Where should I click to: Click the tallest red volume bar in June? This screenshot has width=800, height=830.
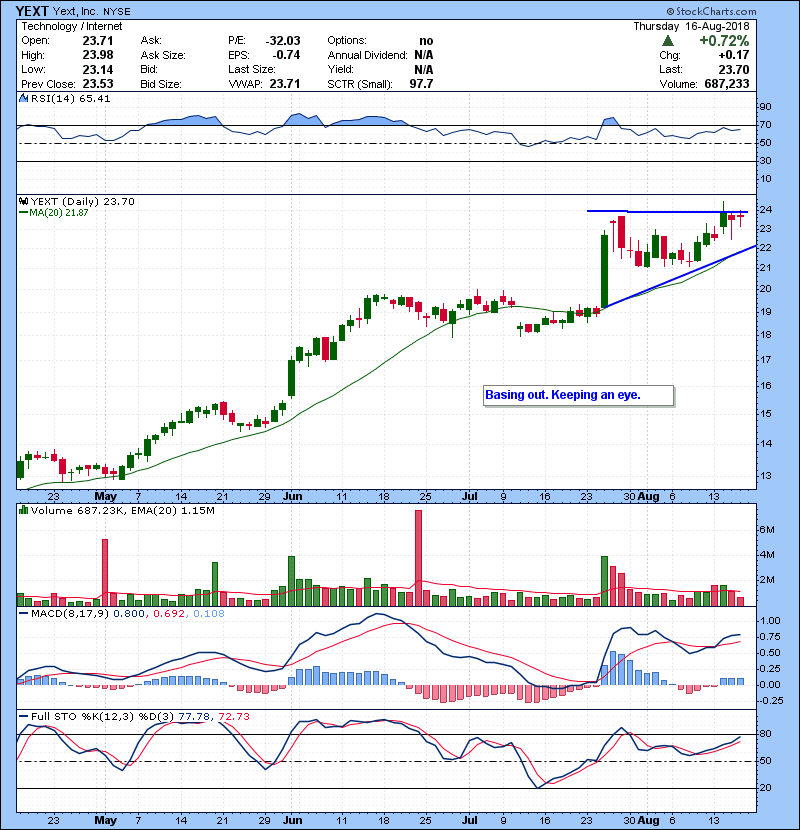(418, 558)
